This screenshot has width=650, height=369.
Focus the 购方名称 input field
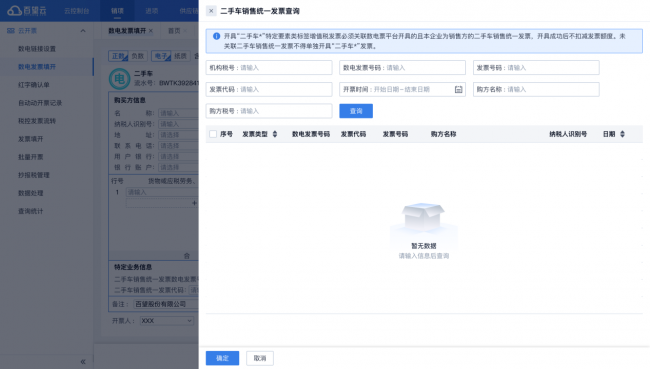(x=536, y=89)
